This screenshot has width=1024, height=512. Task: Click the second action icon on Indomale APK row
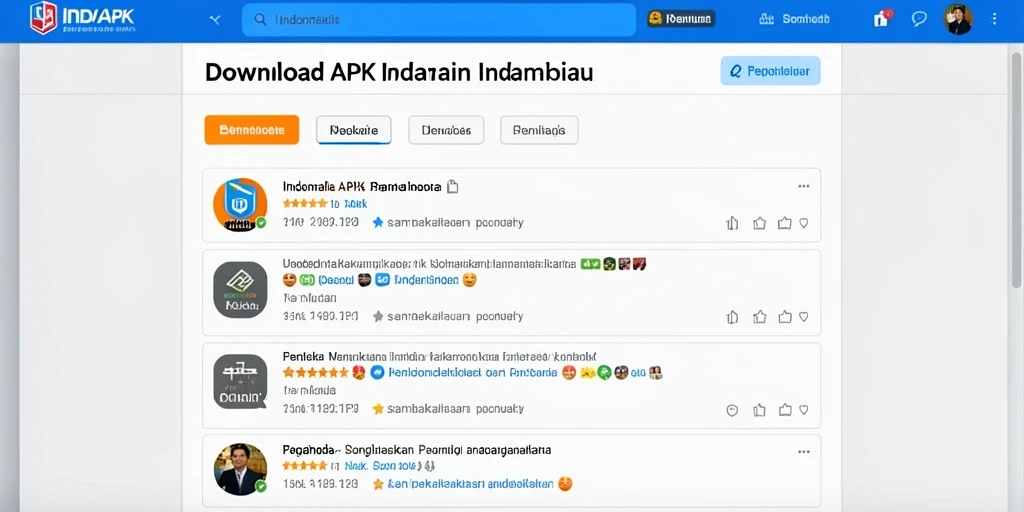point(759,223)
